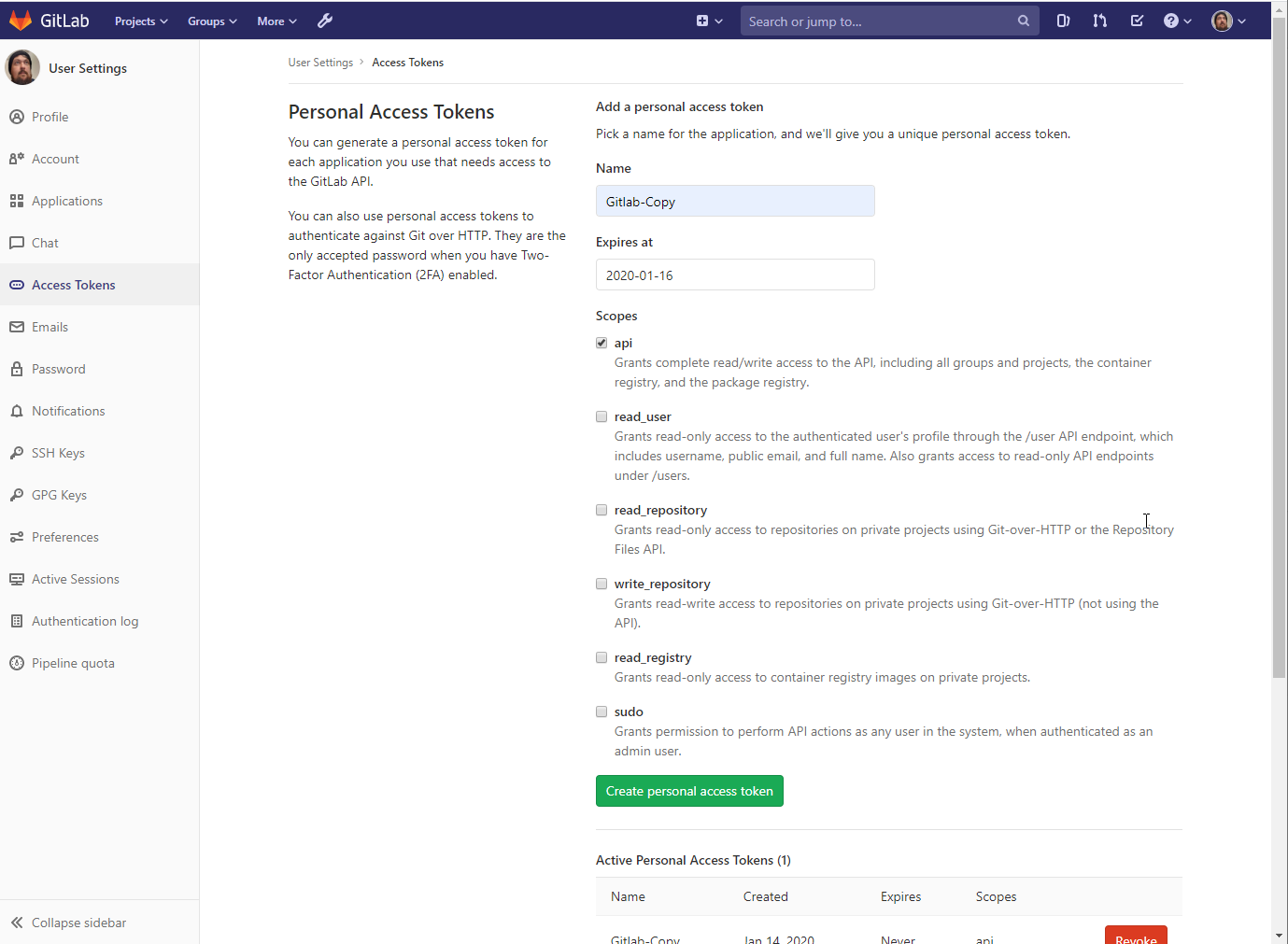1288x944 pixels.
Task: Open the new item plus dropdown
Action: [x=709, y=21]
